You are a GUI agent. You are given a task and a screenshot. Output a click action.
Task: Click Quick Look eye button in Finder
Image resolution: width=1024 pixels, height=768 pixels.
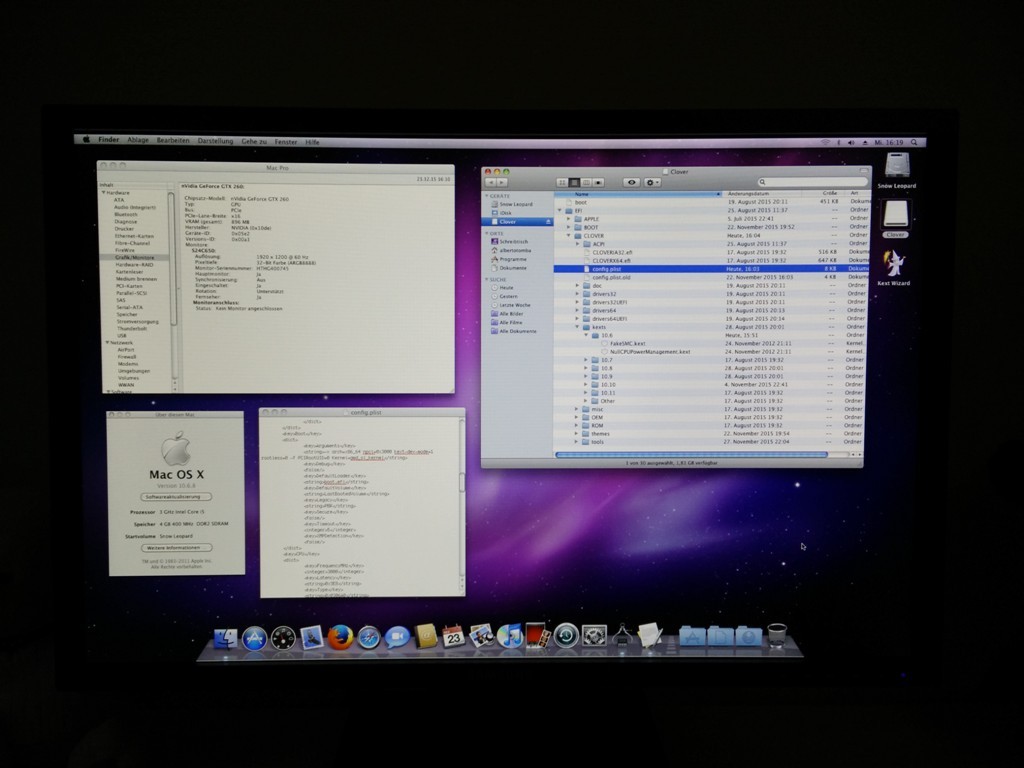pos(631,183)
